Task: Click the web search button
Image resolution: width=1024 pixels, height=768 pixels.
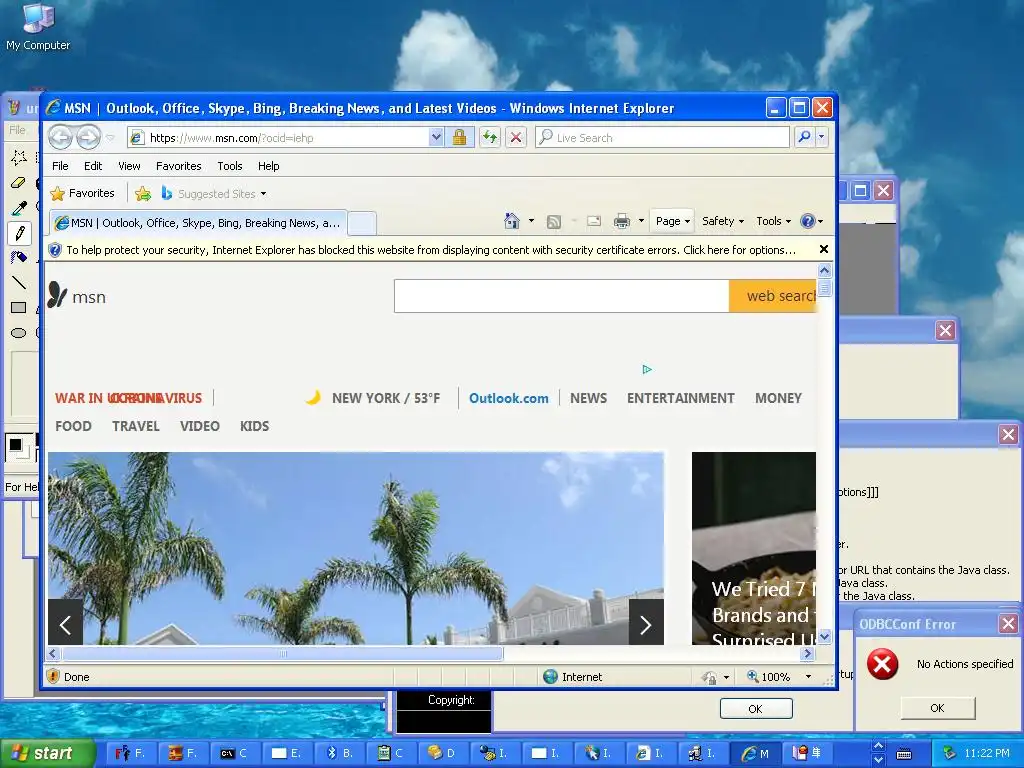Action: coord(773,296)
